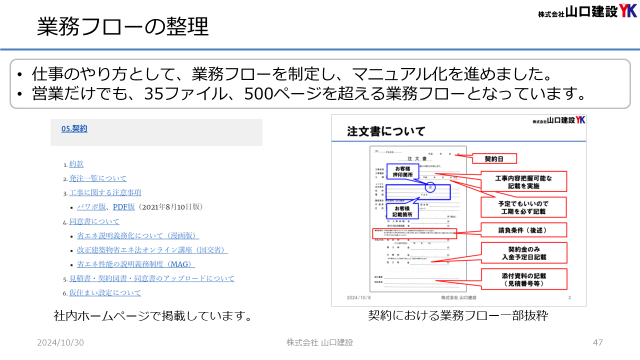Open the 発注一覧について link
The width and height of the screenshot is (640, 360).
[x=98, y=178]
